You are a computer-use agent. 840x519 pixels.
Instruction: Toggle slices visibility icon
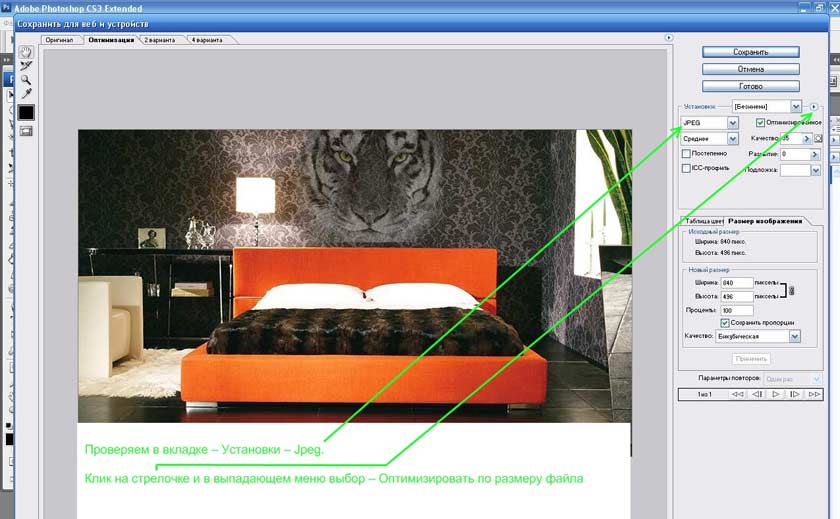click(26, 130)
